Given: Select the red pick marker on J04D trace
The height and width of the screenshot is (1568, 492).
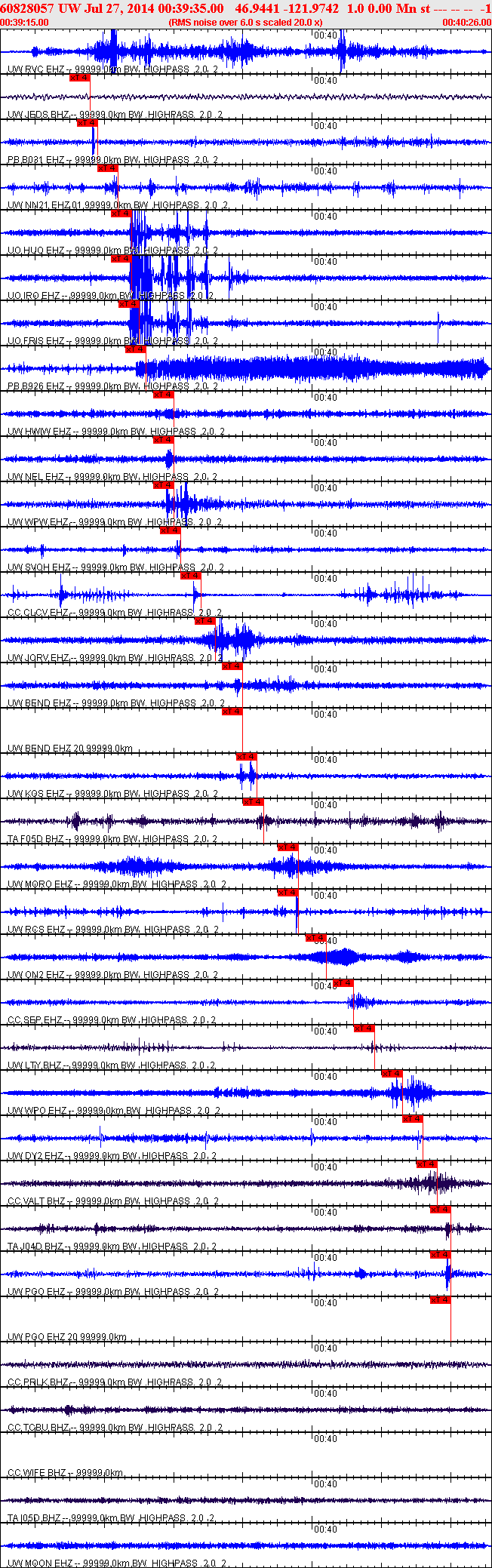Looking at the screenshot, I should [441, 1210].
